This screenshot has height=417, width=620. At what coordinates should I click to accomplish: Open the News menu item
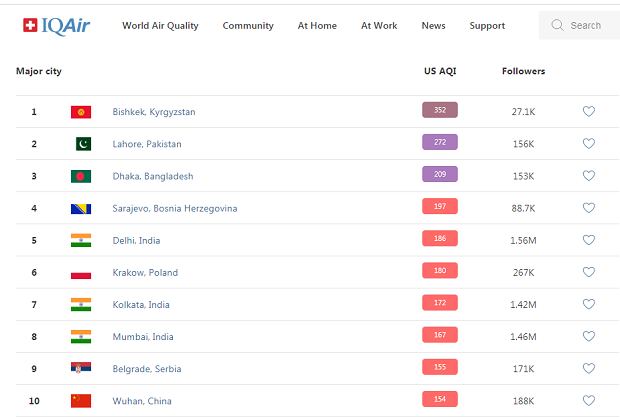433,26
